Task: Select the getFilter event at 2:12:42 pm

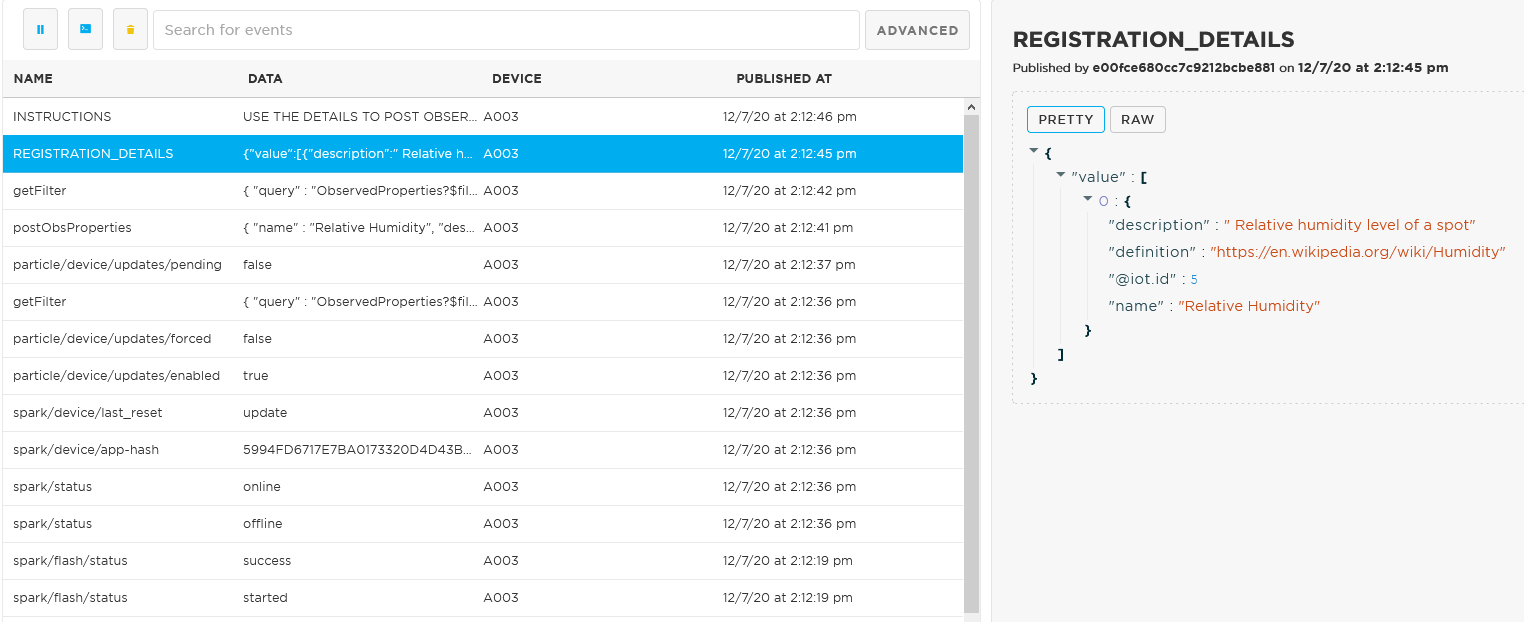Action: 483,190
